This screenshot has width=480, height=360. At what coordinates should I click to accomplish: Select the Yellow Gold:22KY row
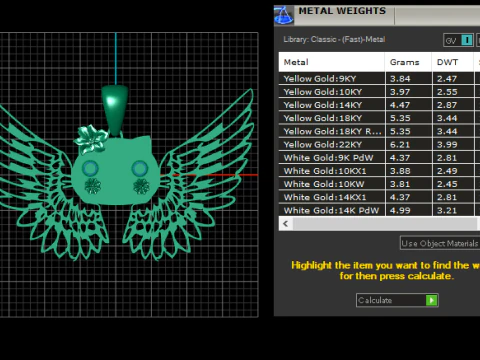(x=379, y=144)
